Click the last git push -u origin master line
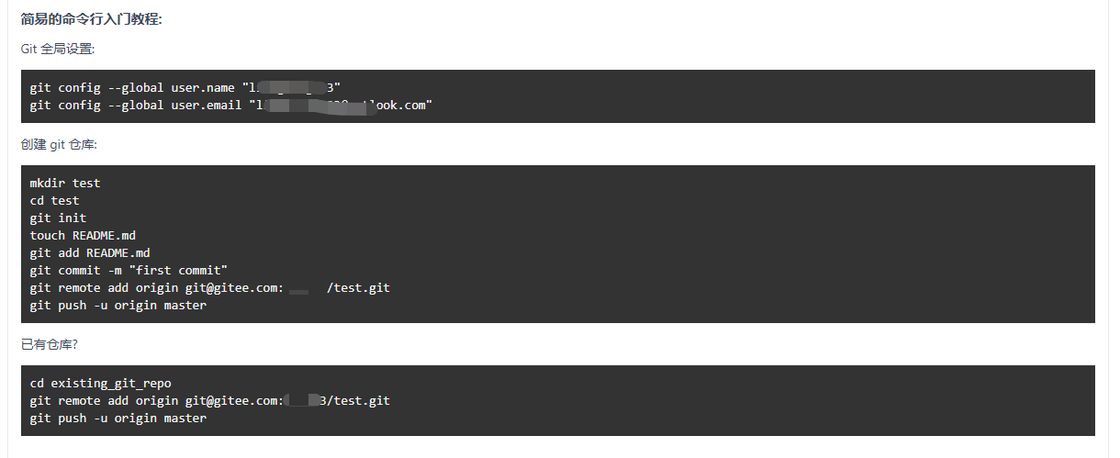Image resolution: width=1120 pixels, height=458 pixels. [118, 418]
